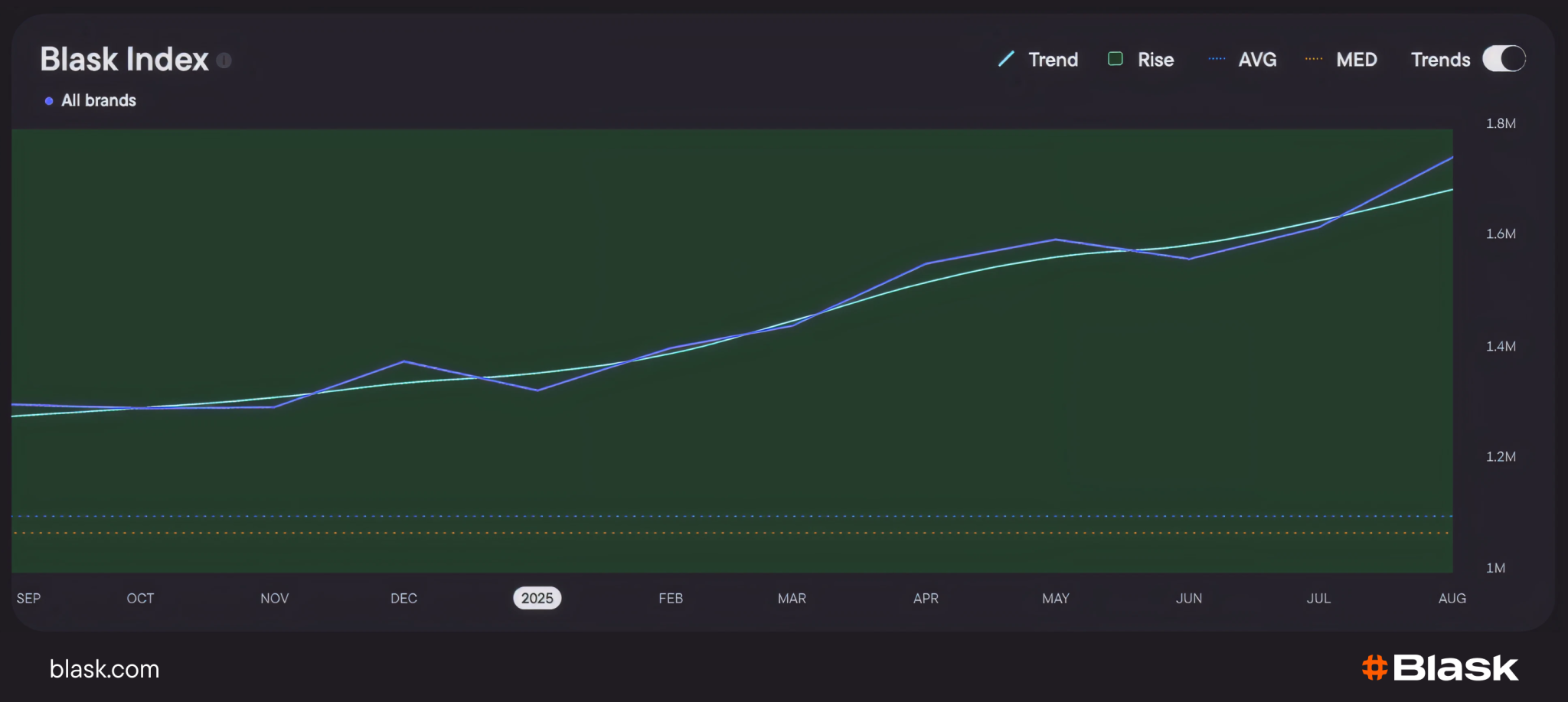Click the 1.4M y-axis value
This screenshot has width=1568, height=702.
[x=1501, y=346]
